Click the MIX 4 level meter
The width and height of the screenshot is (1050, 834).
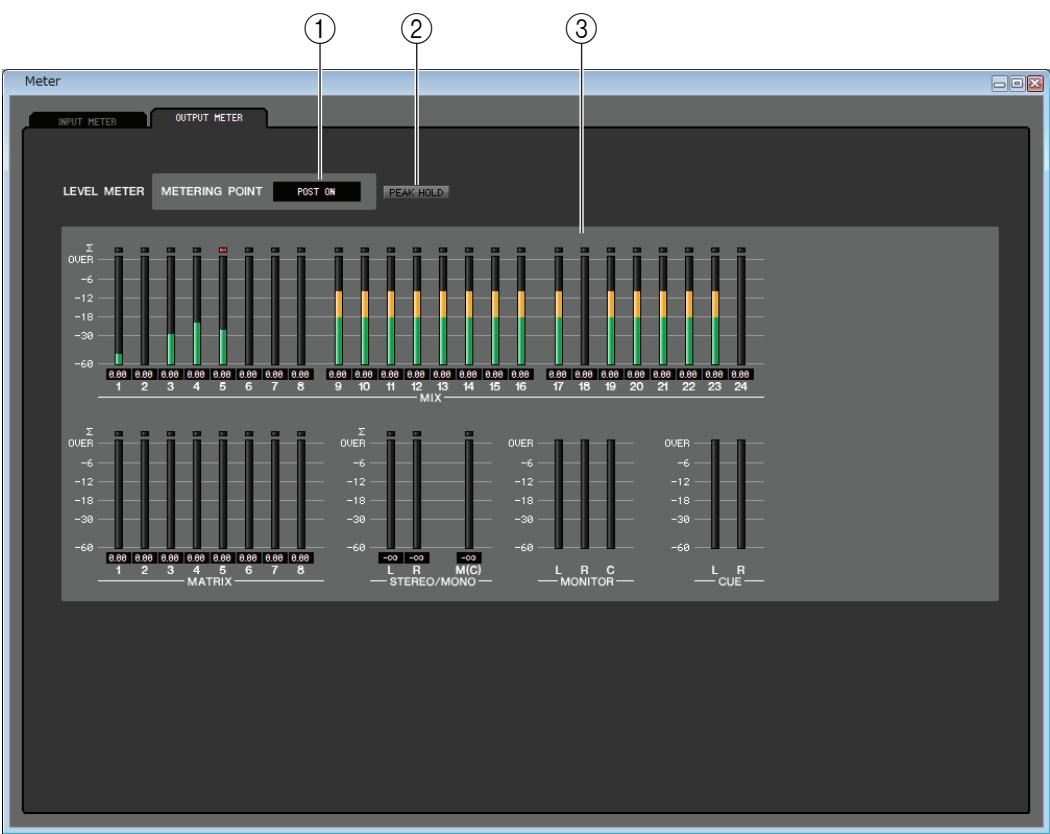coord(197,310)
